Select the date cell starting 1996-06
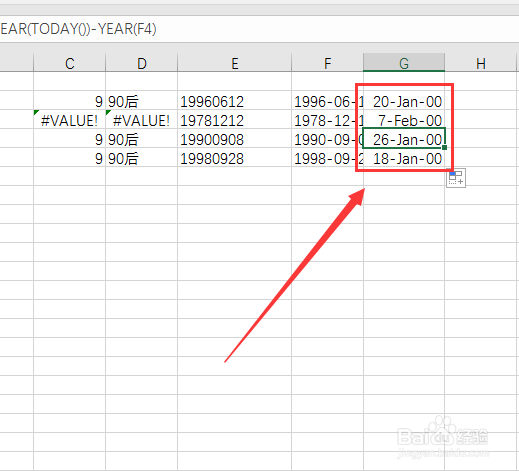 [x=327, y=100]
